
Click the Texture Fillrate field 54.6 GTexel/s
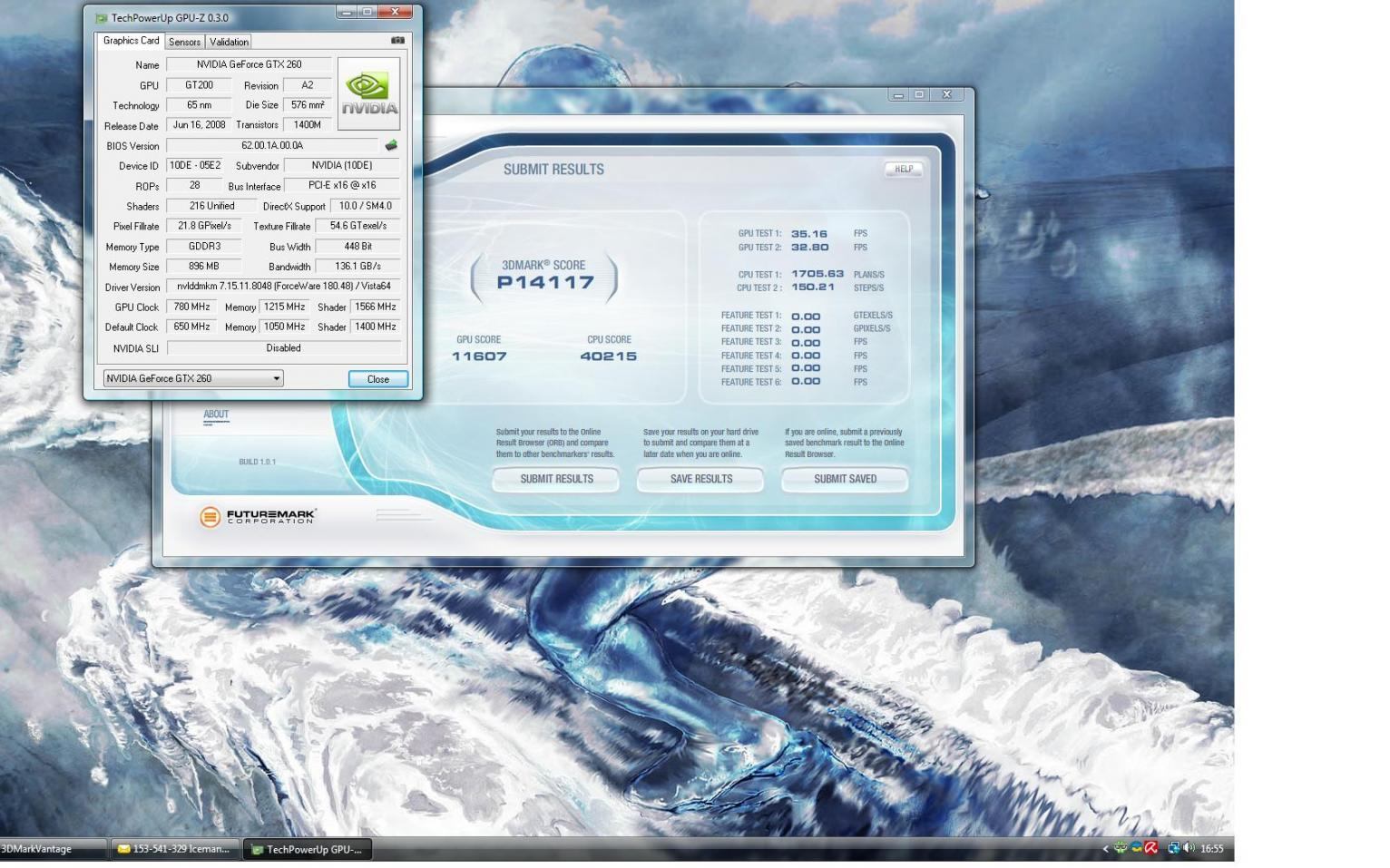[x=357, y=226]
